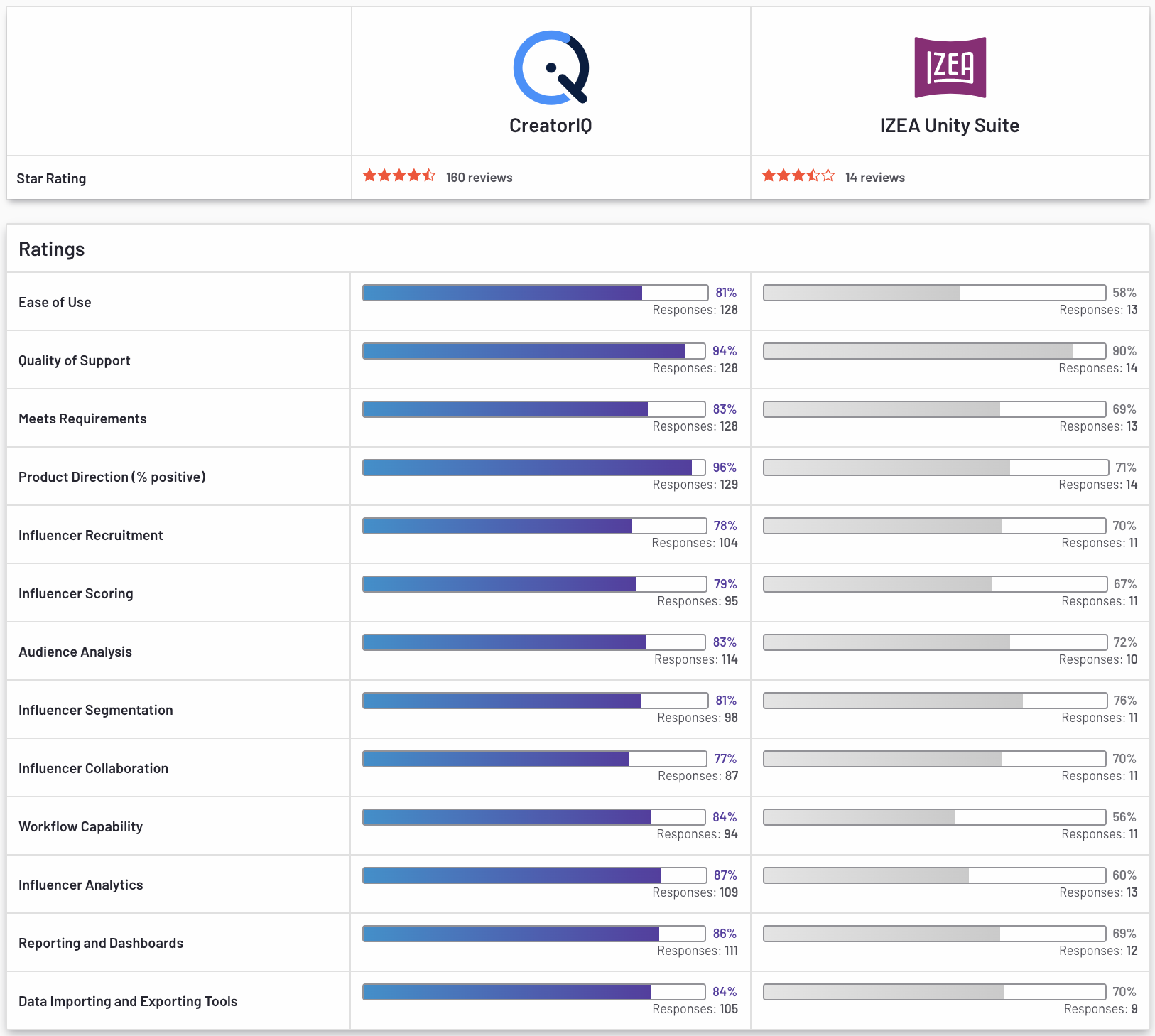Click IZEA Ease of Use 58% bar
Screen dimensions: 1155x1036
click(x=935, y=293)
